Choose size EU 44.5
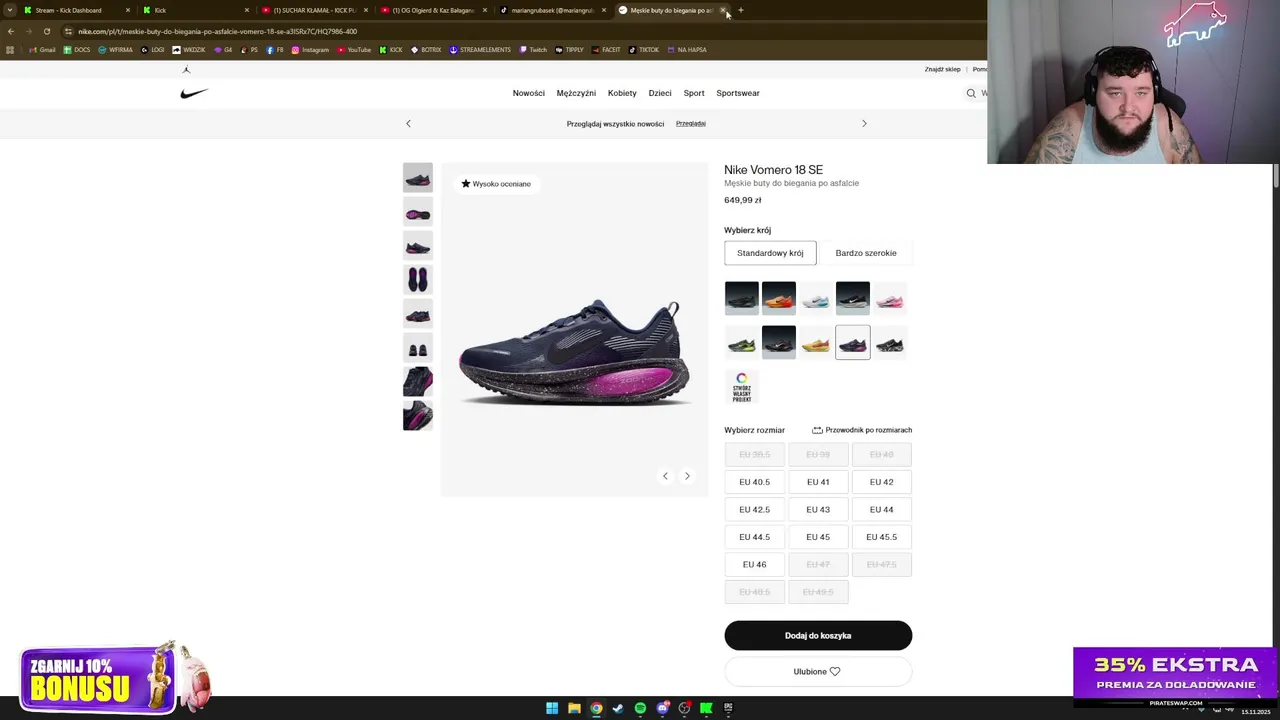This screenshot has width=1280, height=720. 755,537
